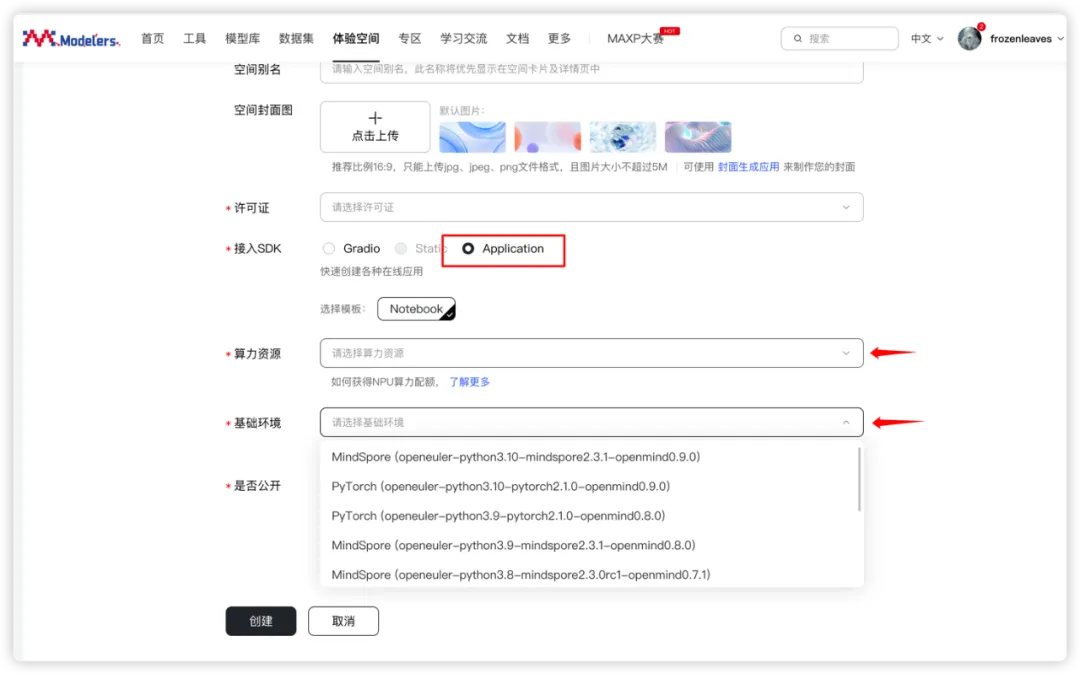This screenshot has width=1080, height=674.
Task: Open the license (许可证) dropdown
Action: tap(591, 207)
